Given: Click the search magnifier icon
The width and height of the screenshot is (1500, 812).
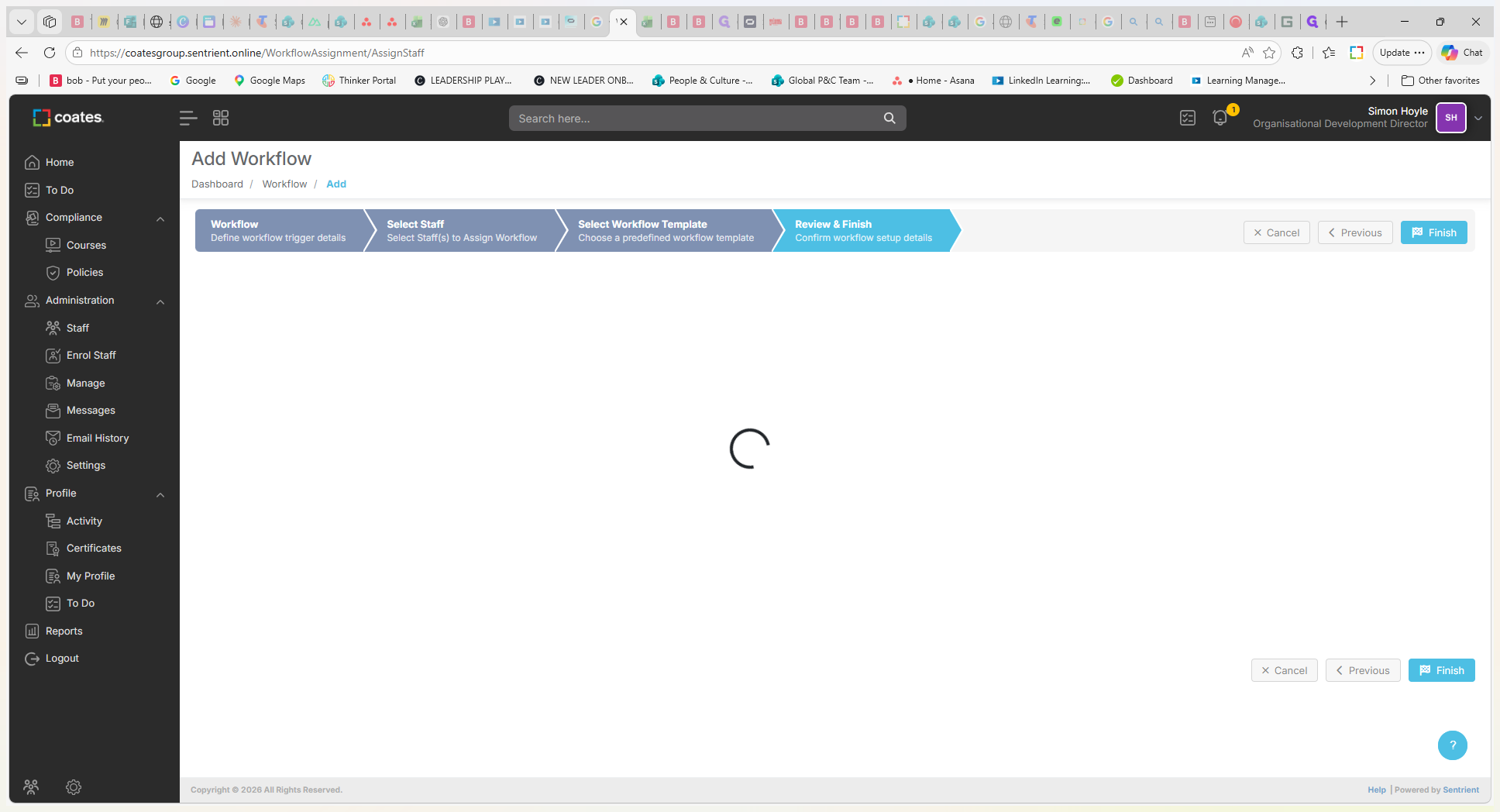Looking at the screenshot, I should coord(889,118).
